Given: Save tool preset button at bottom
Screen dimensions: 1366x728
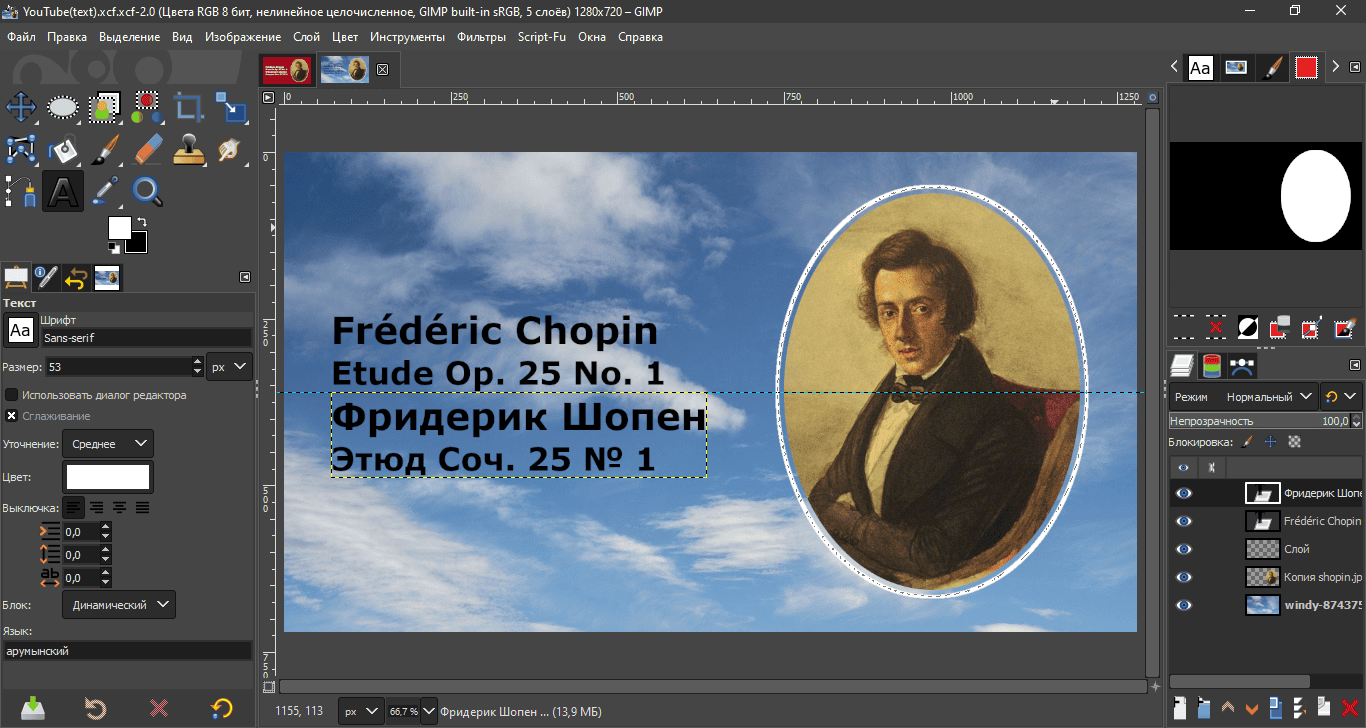Looking at the screenshot, I should pos(32,708).
